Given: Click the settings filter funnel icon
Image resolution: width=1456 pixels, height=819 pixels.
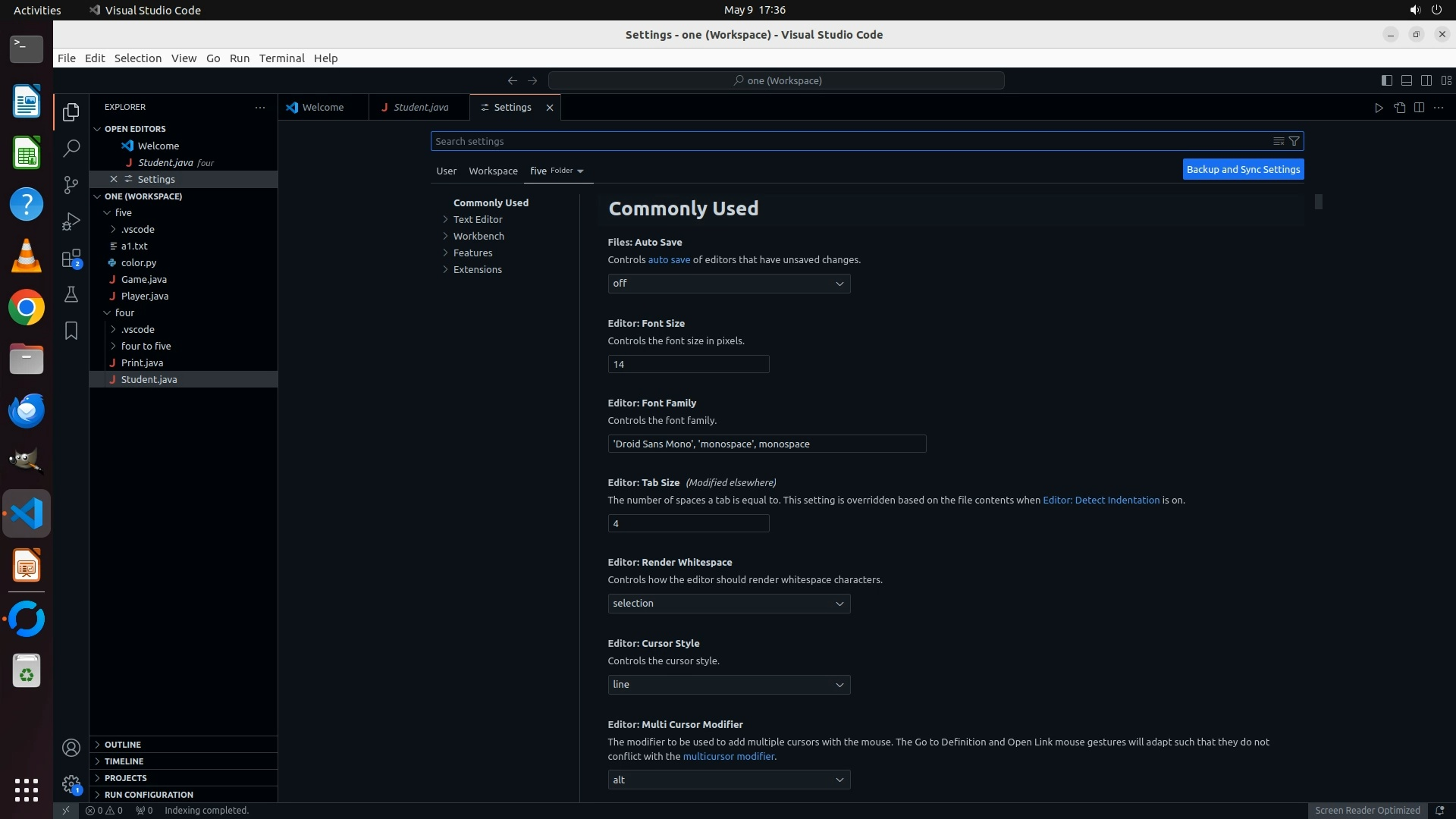Looking at the screenshot, I should point(1294,141).
